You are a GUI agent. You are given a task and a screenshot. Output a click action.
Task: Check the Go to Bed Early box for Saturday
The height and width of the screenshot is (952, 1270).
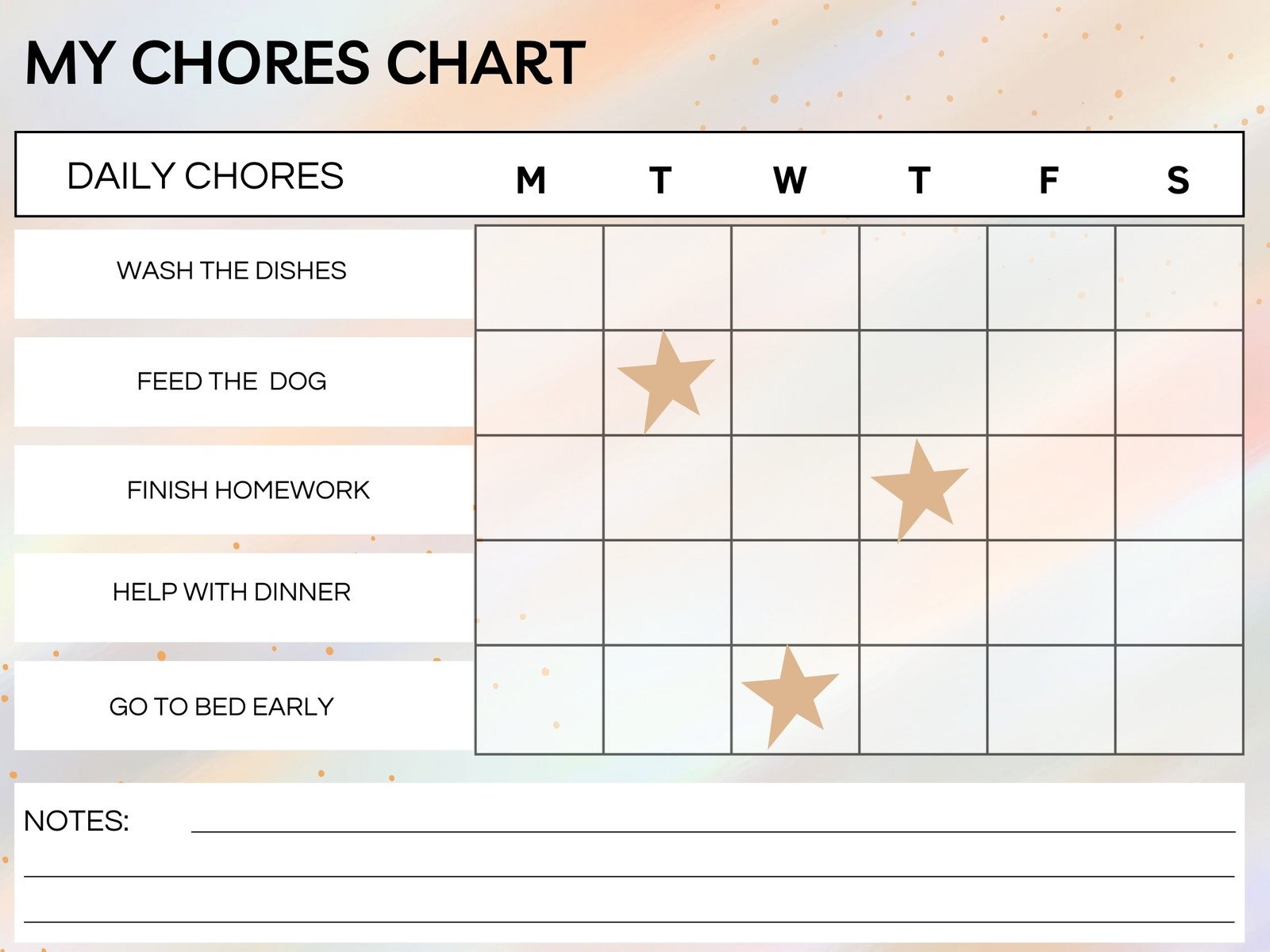tap(1179, 699)
